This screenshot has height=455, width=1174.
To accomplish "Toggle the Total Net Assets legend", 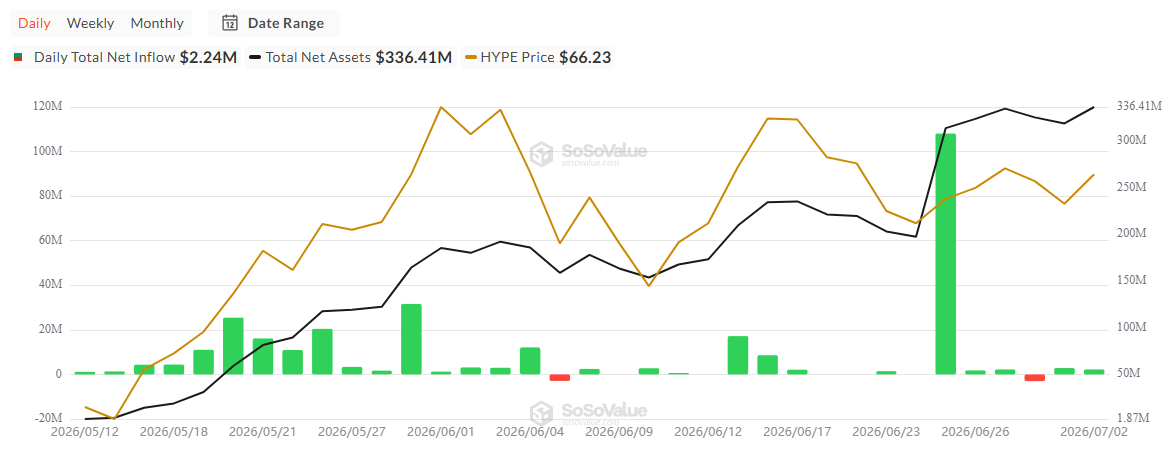I will coord(350,58).
